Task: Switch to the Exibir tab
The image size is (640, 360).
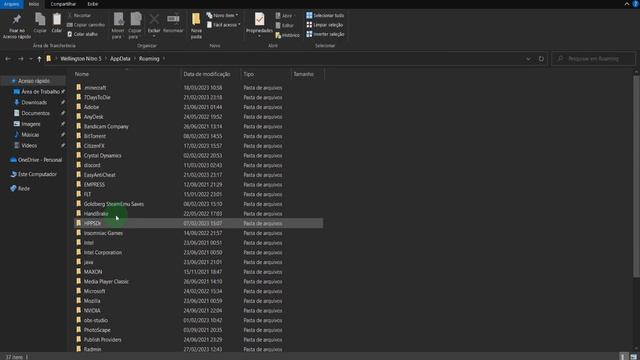Action: click(x=93, y=4)
